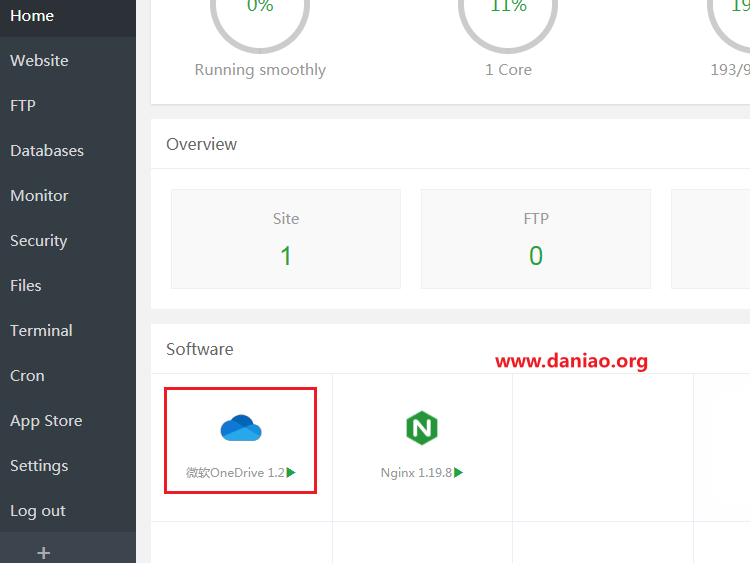Open the Nginx 1.19.8 software label
This screenshot has height=563, width=750.
tap(416, 473)
